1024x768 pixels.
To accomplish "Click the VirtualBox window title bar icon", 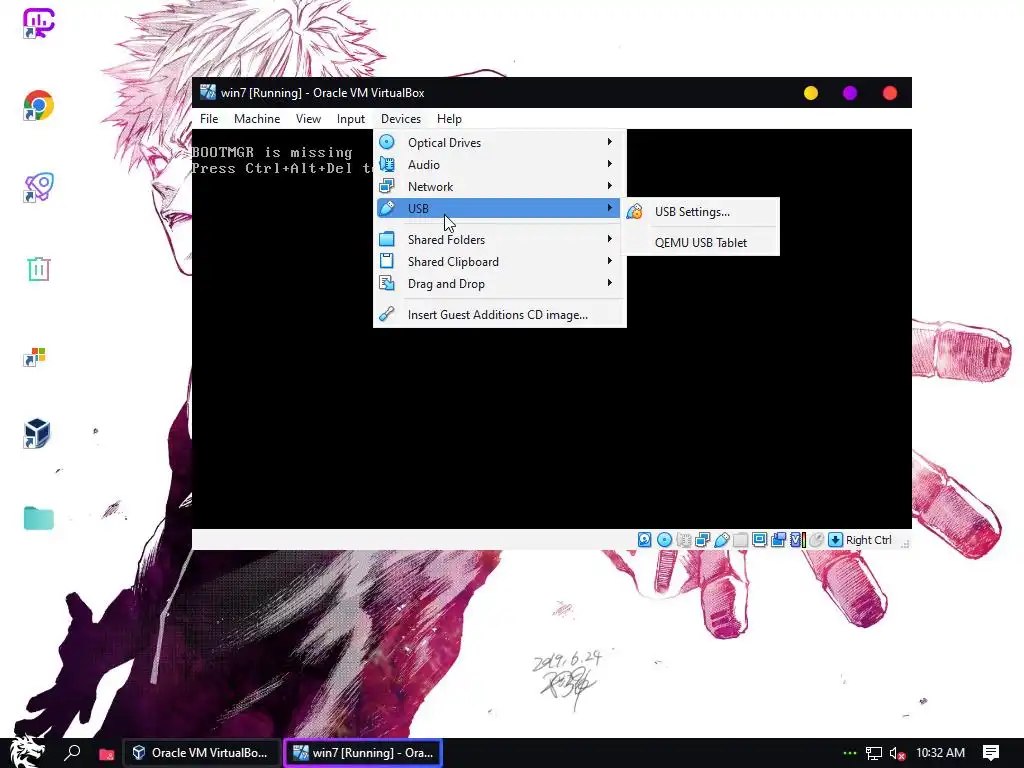I will tap(208, 92).
